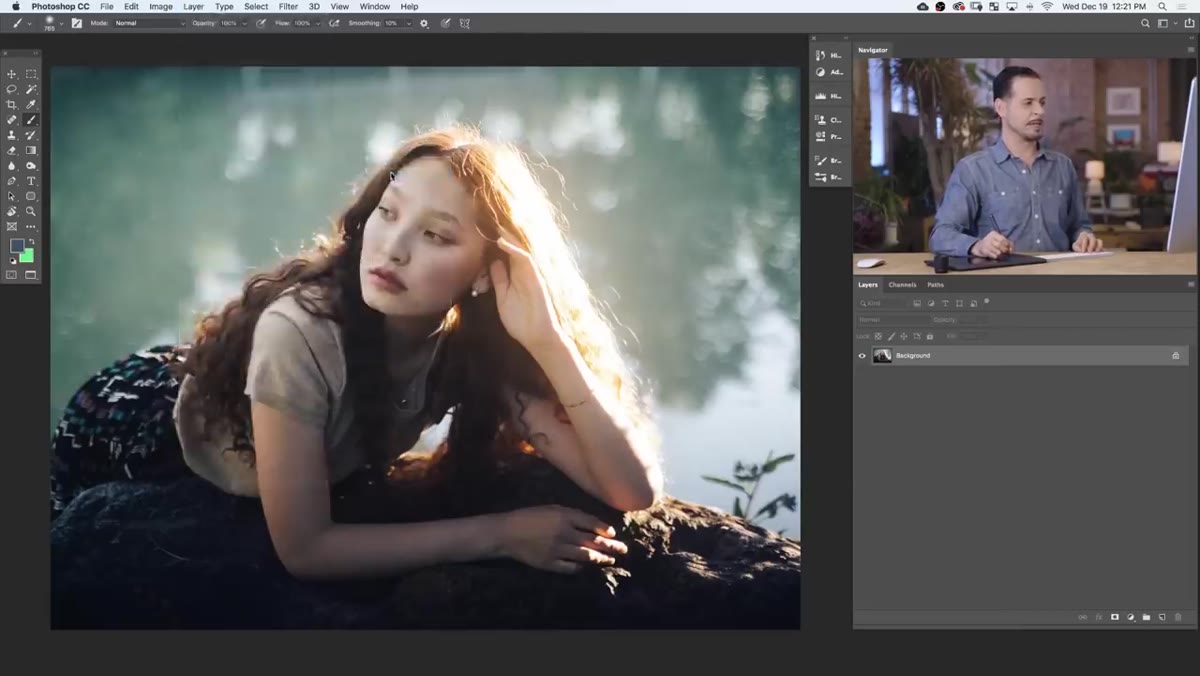Open the Layer menu
This screenshot has height=676, width=1200.
pos(193,6)
